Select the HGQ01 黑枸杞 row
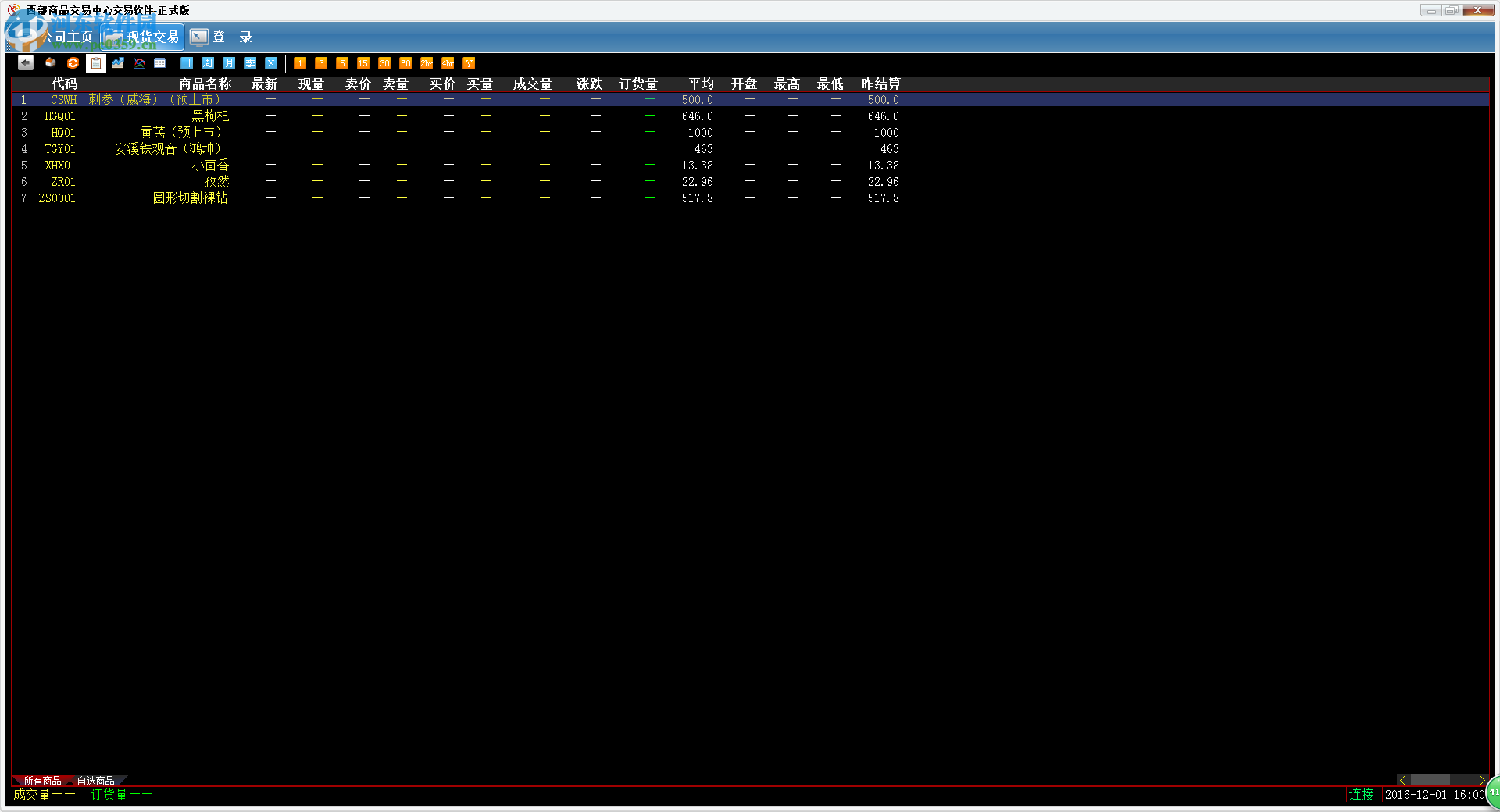 tap(750, 116)
